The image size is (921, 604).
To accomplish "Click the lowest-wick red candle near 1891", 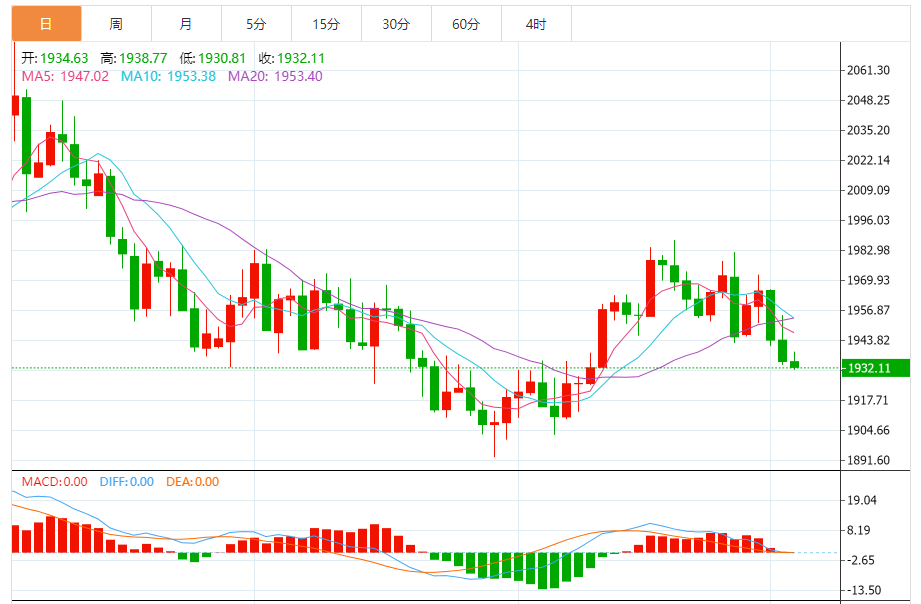I will pyautogui.click(x=495, y=423).
